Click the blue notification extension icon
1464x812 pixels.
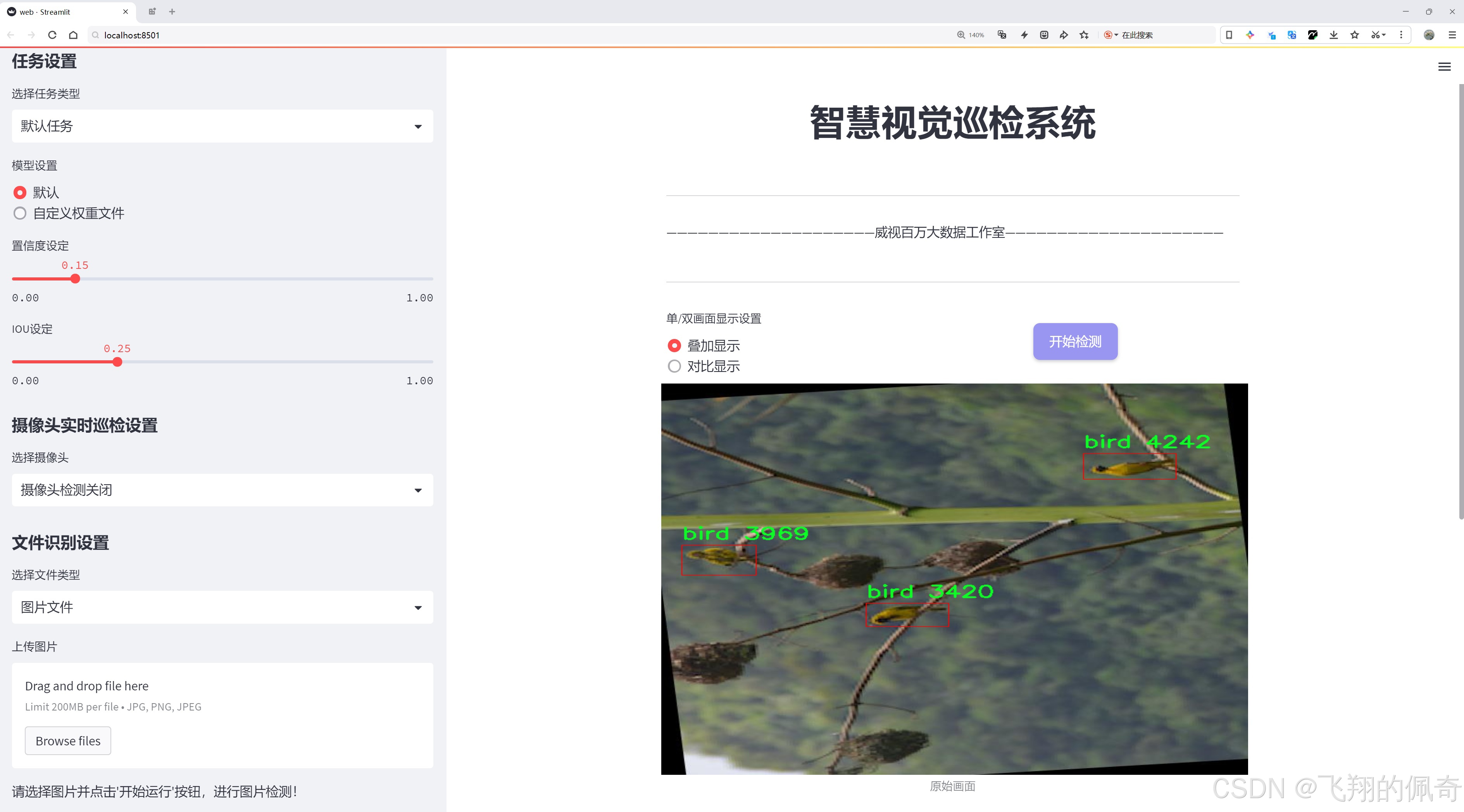[1271, 34]
